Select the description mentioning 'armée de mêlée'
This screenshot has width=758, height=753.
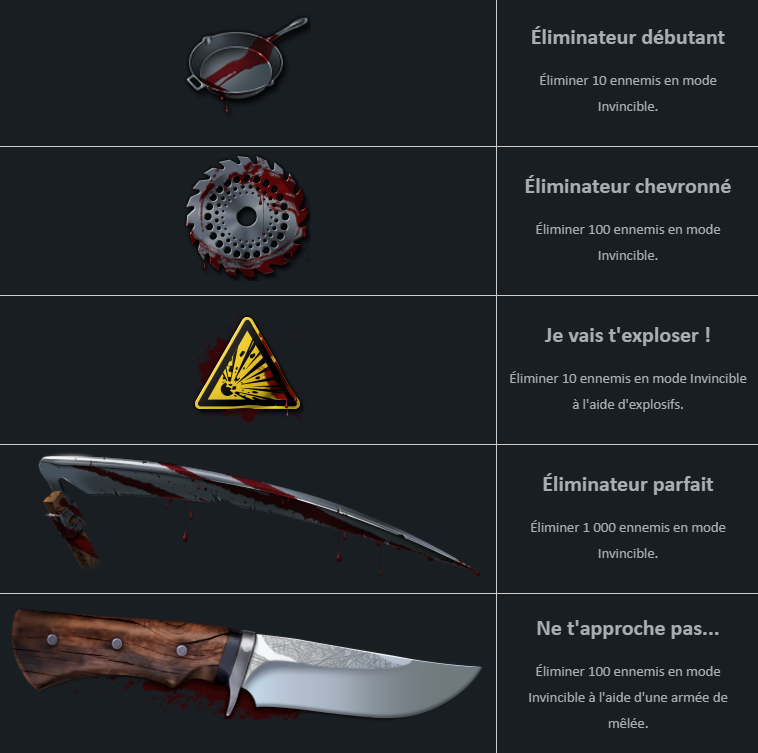coord(627,697)
